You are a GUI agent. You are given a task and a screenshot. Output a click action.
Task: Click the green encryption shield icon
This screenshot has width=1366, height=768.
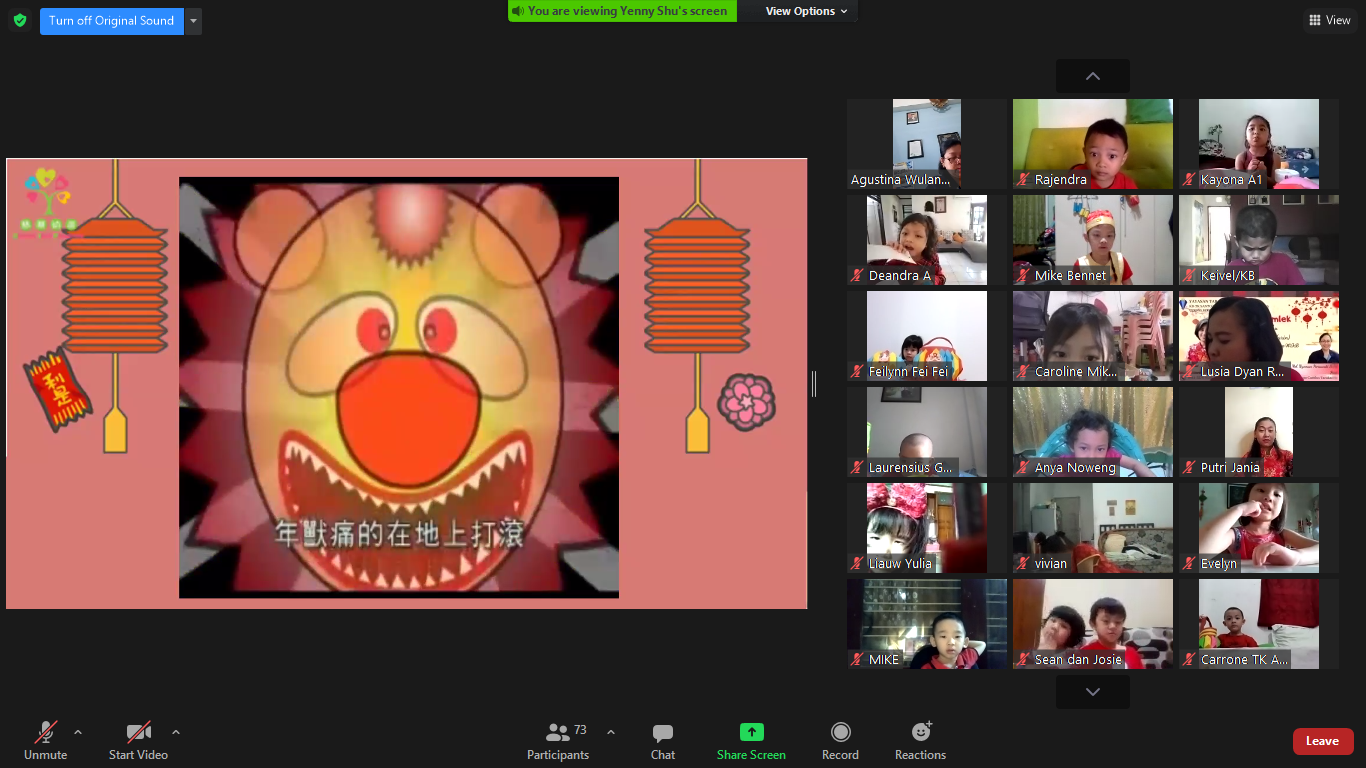click(x=20, y=20)
